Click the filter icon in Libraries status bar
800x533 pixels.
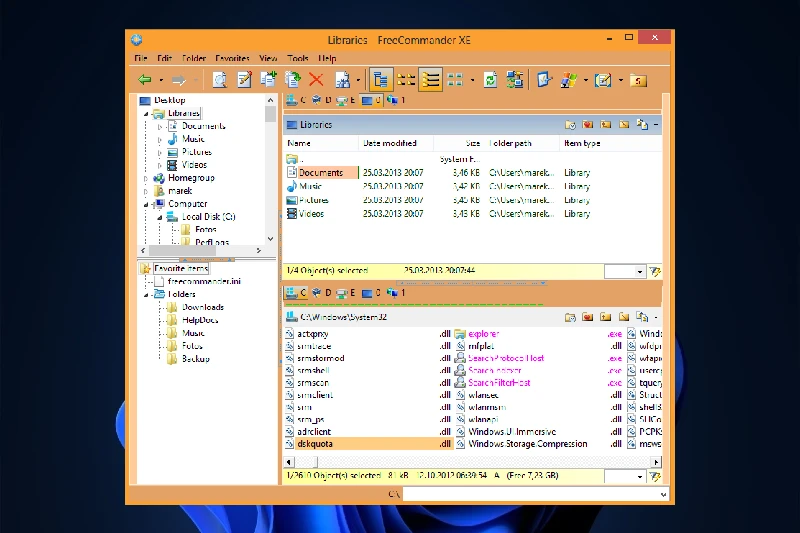pos(655,271)
